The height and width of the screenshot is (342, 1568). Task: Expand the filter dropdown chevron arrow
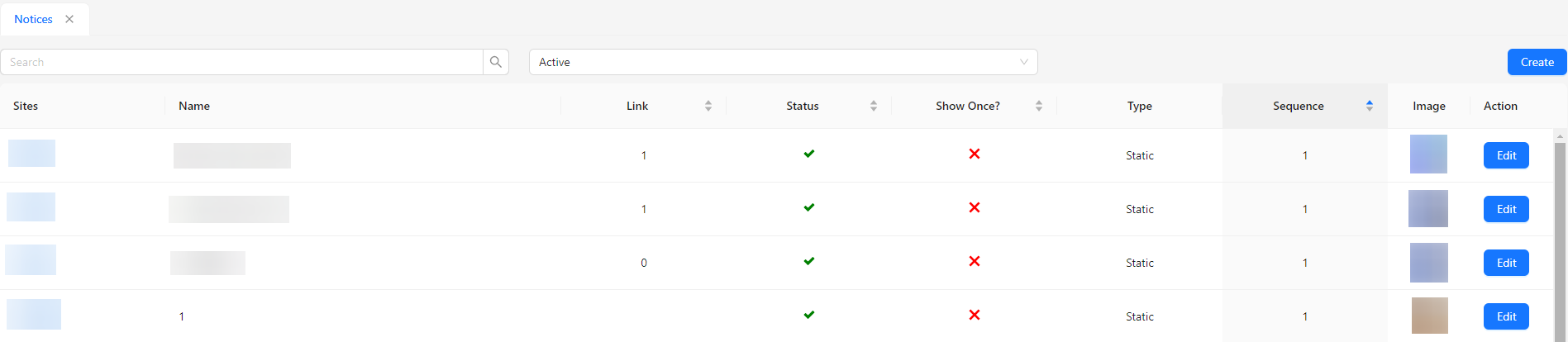(1024, 62)
